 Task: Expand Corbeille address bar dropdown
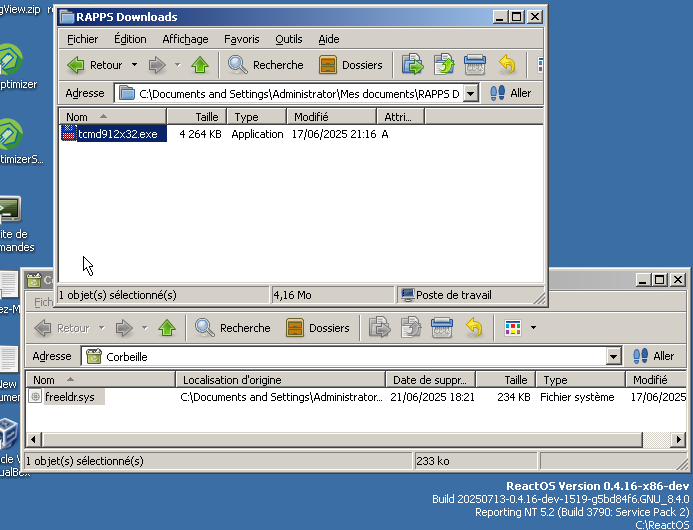613,356
